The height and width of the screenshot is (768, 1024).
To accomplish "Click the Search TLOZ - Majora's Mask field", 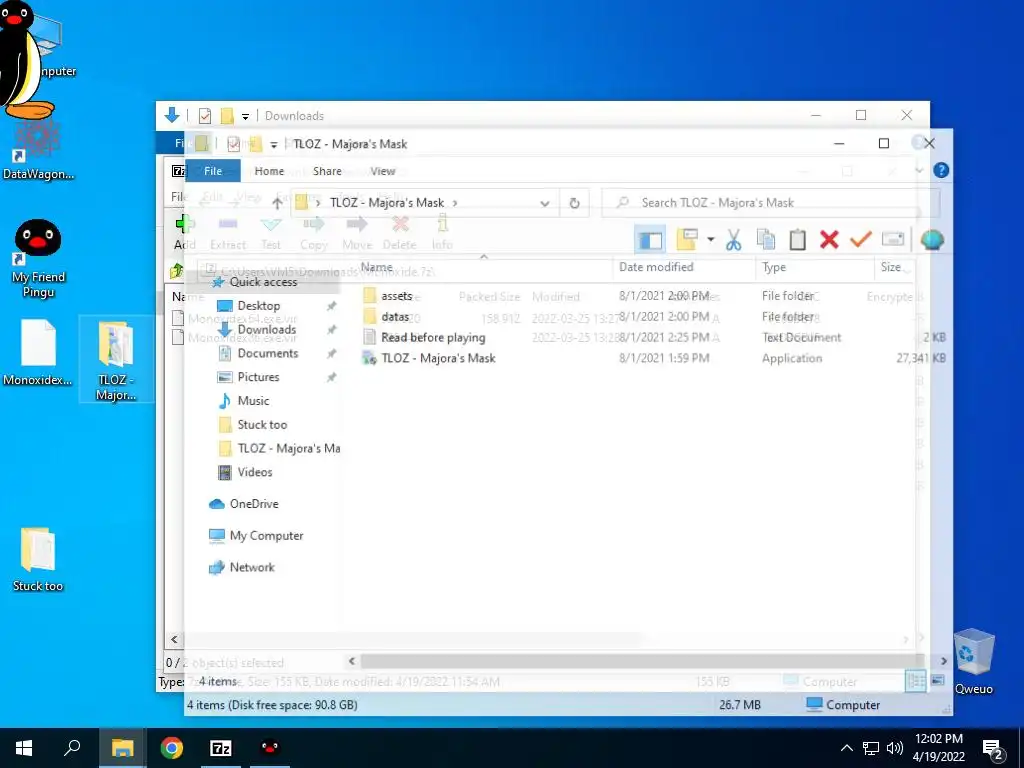I will pos(769,203).
